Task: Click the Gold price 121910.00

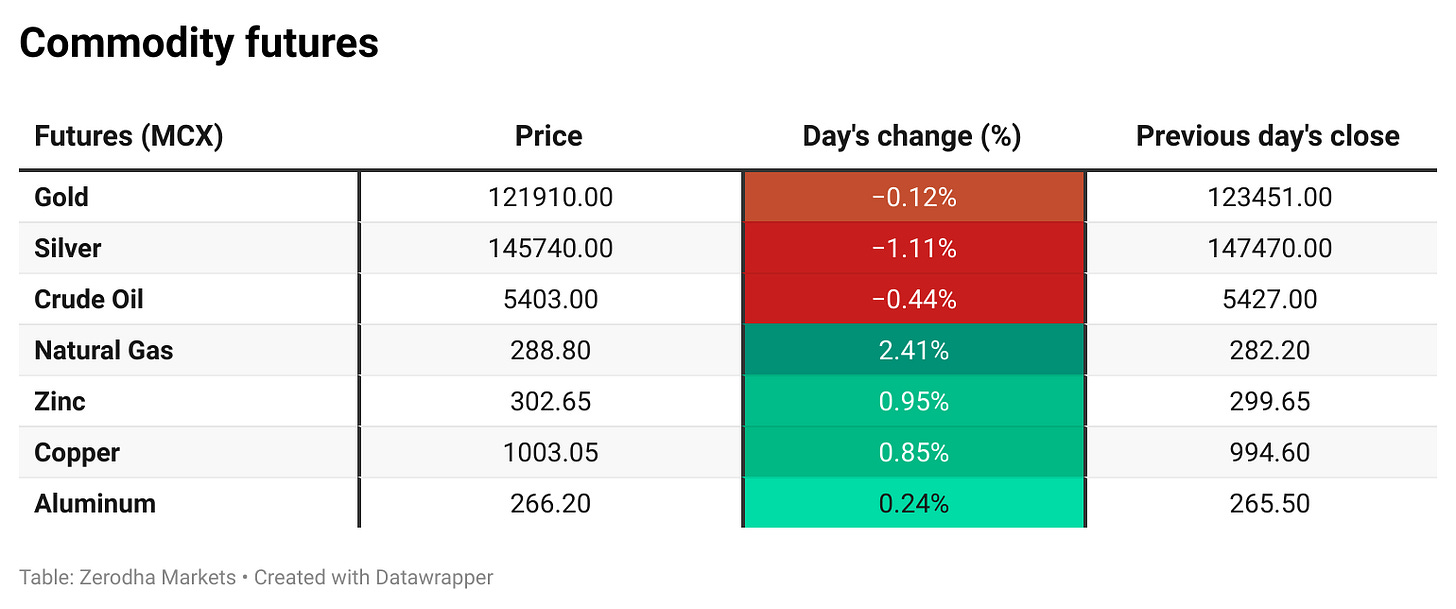Action: pos(550,197)
